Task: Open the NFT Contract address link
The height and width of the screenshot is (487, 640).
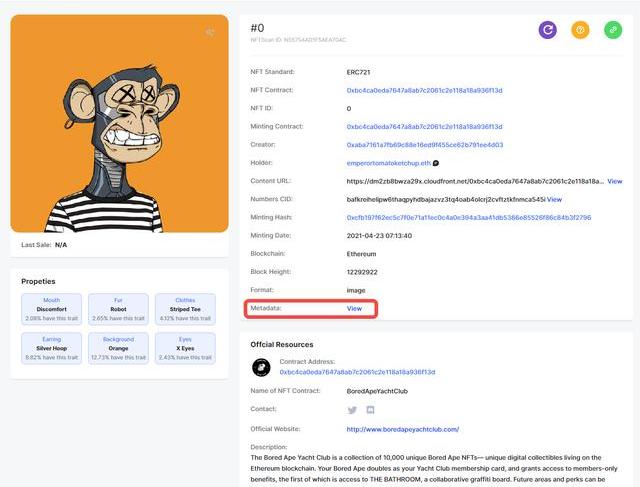Action: [x=424, y=90]
